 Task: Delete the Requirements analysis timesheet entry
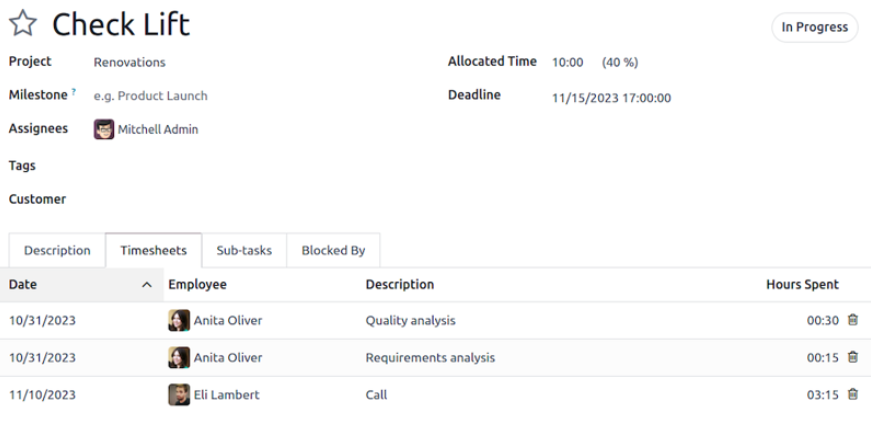tap(853, 357)
